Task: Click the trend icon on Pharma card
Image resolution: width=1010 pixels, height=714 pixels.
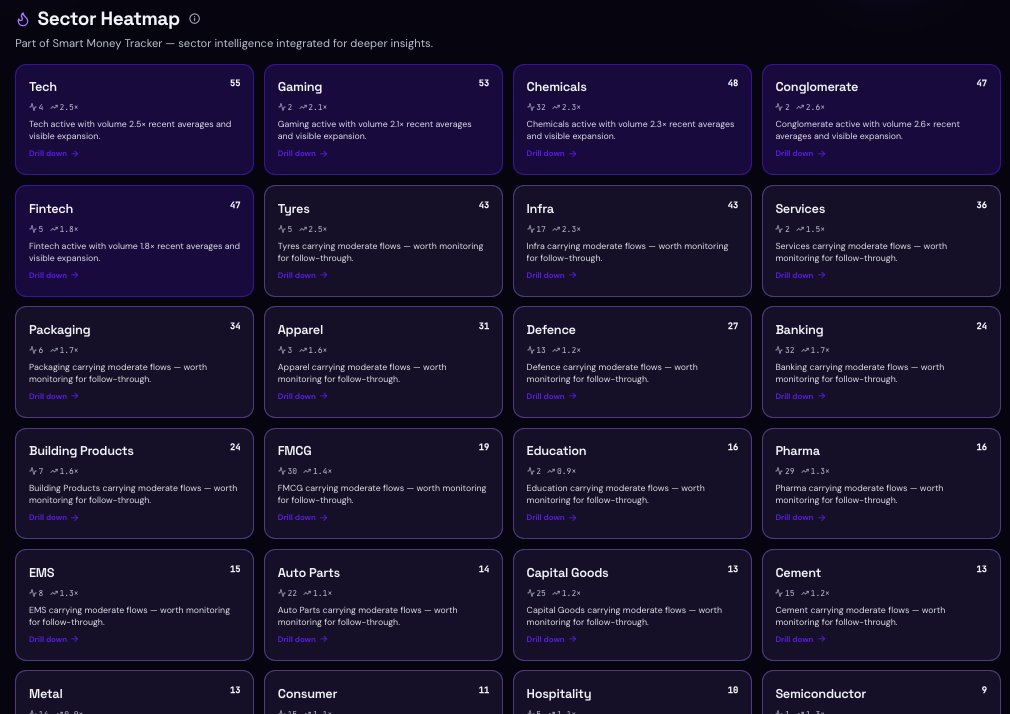Action: click(805, 471)
